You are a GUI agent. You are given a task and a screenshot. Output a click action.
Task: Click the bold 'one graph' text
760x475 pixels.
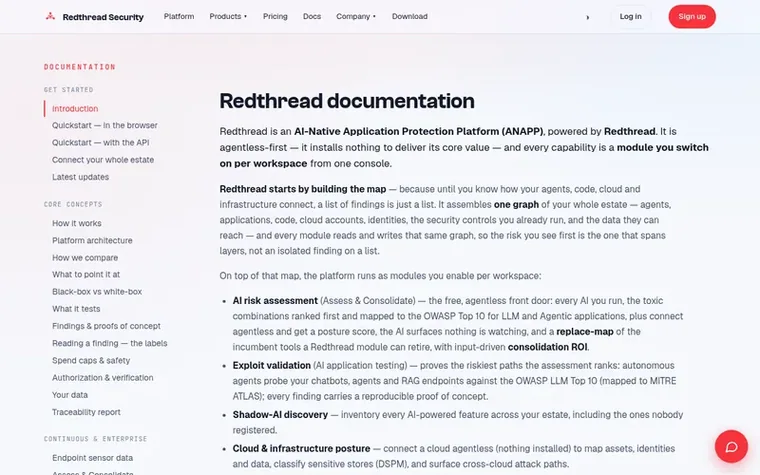(516, 205)
